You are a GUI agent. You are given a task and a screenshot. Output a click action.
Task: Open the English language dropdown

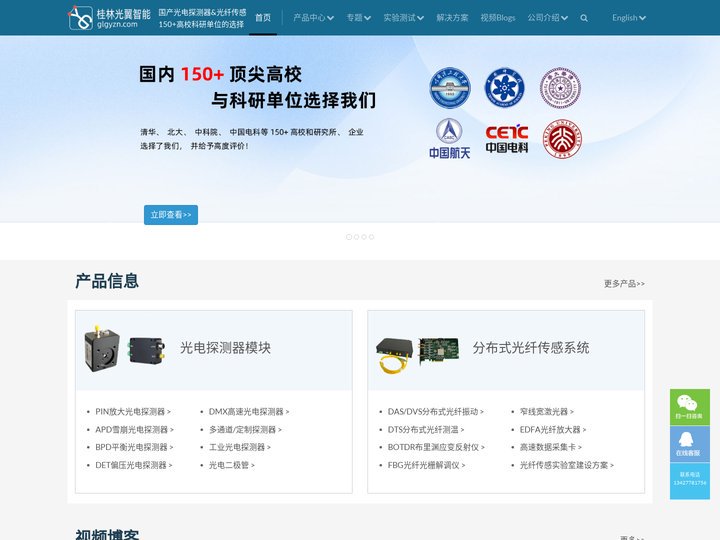pyautogui.click(x=629, y=18)
